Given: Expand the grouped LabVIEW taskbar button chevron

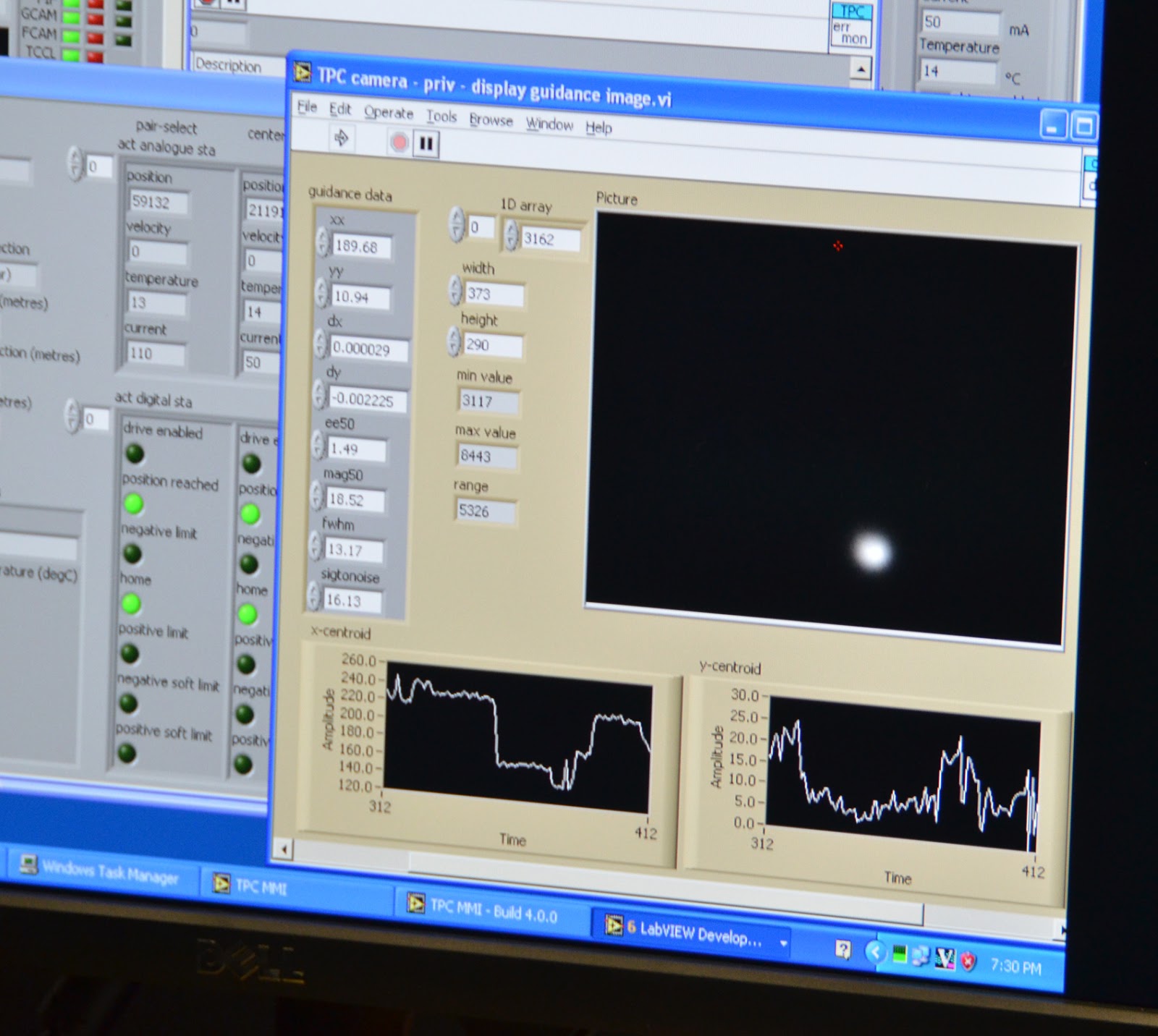Looking at the screenshot, I should pyautogui.click(x=784, y=941).
